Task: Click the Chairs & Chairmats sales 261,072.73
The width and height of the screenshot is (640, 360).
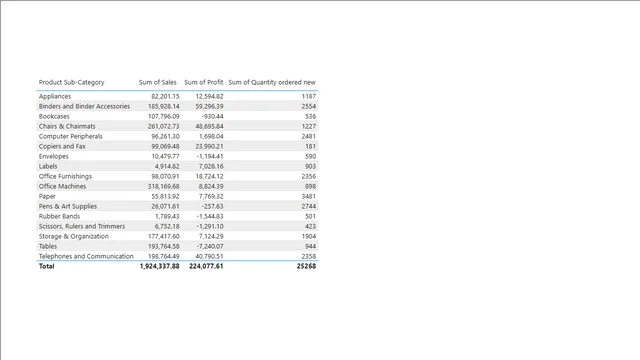Action: click(164, 126)
